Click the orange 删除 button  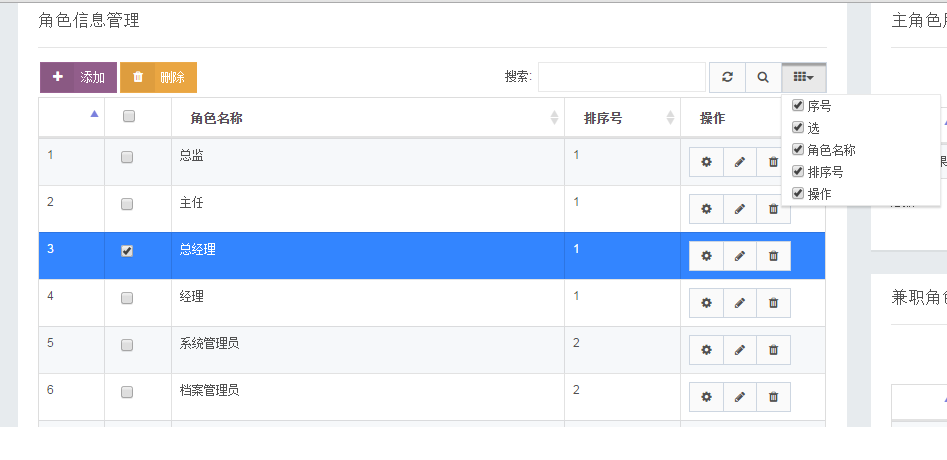158,77
